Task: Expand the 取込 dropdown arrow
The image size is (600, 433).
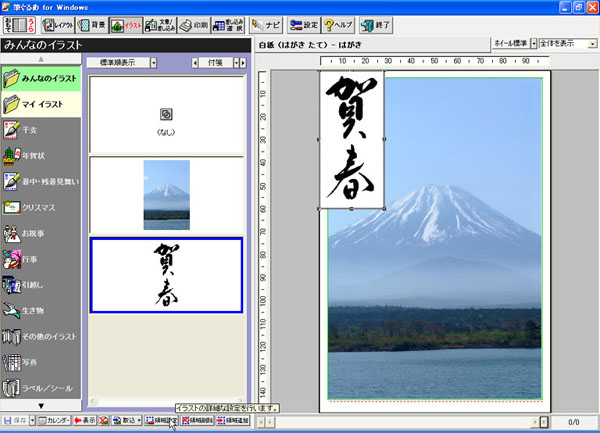Action: (139, 420)
